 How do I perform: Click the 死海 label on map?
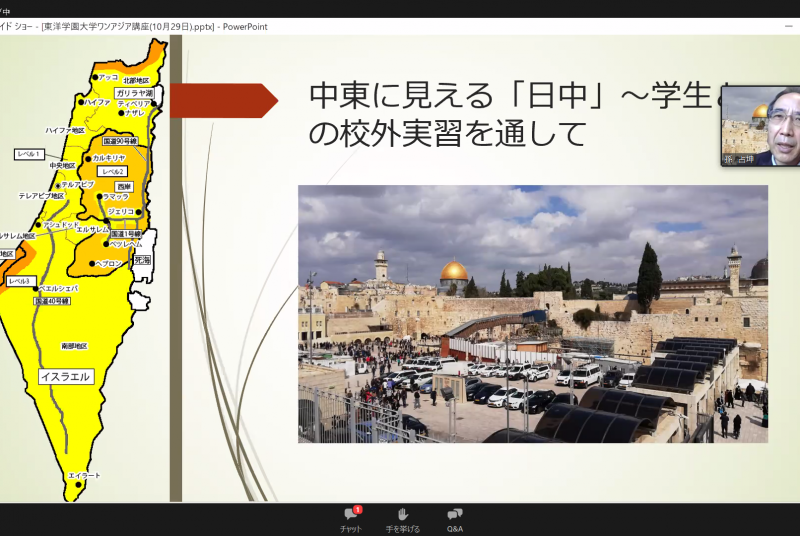[142, 260]
